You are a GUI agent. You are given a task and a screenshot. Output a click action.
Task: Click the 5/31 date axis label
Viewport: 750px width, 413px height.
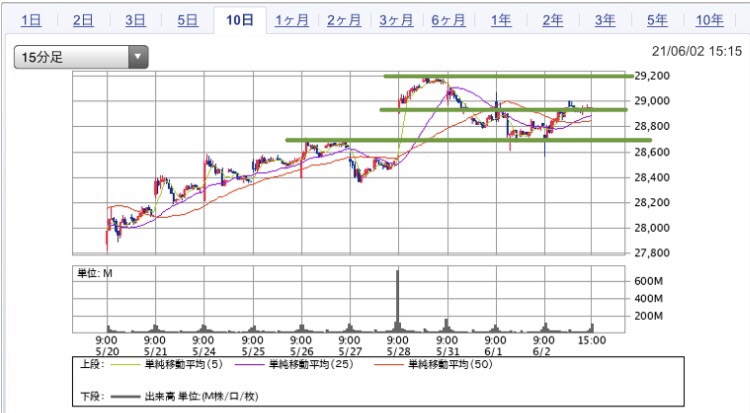(448, 351)
